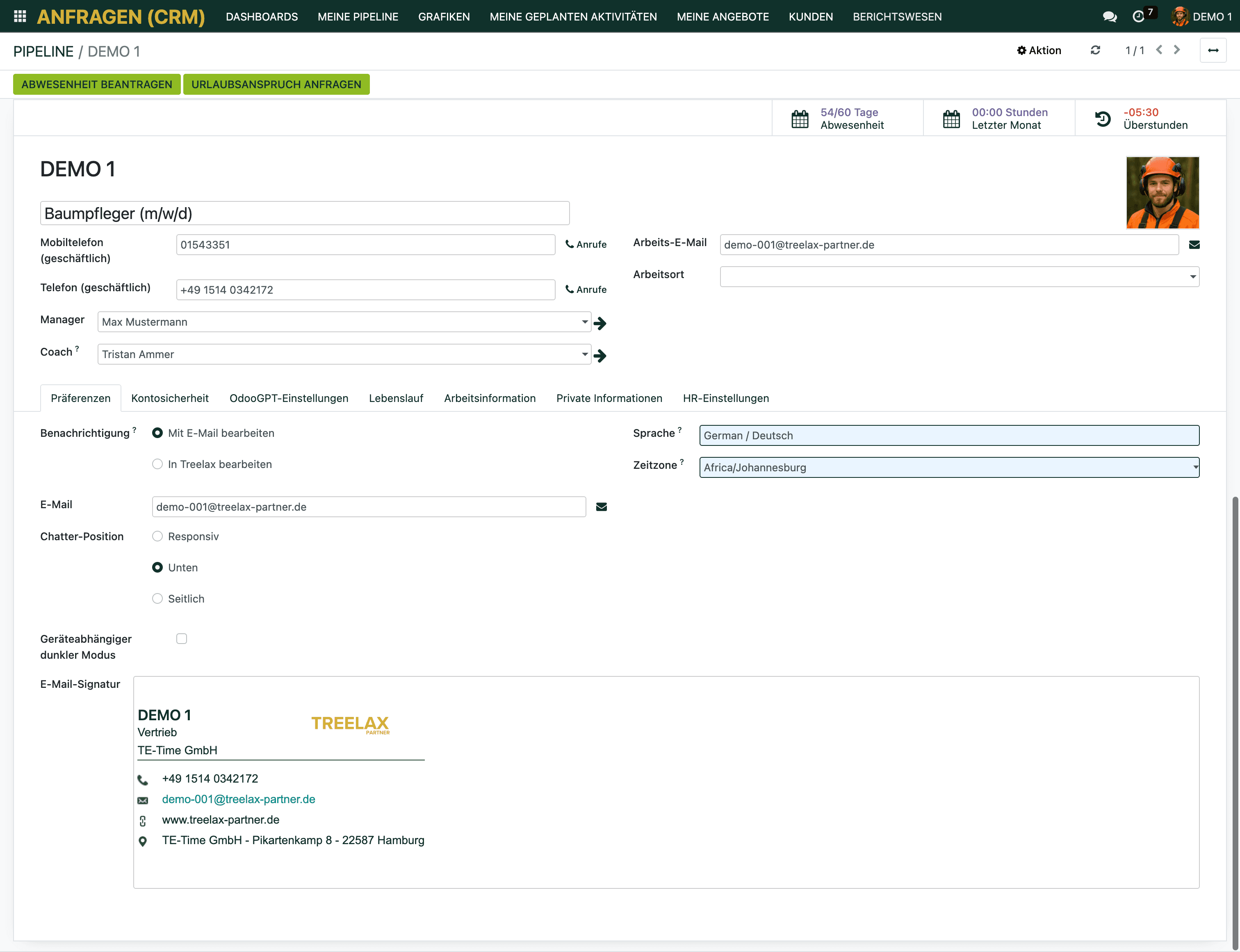Select 'Seitlich' chatter position
The height and width of the screenshot is (952, 1240).
point(157,598)
